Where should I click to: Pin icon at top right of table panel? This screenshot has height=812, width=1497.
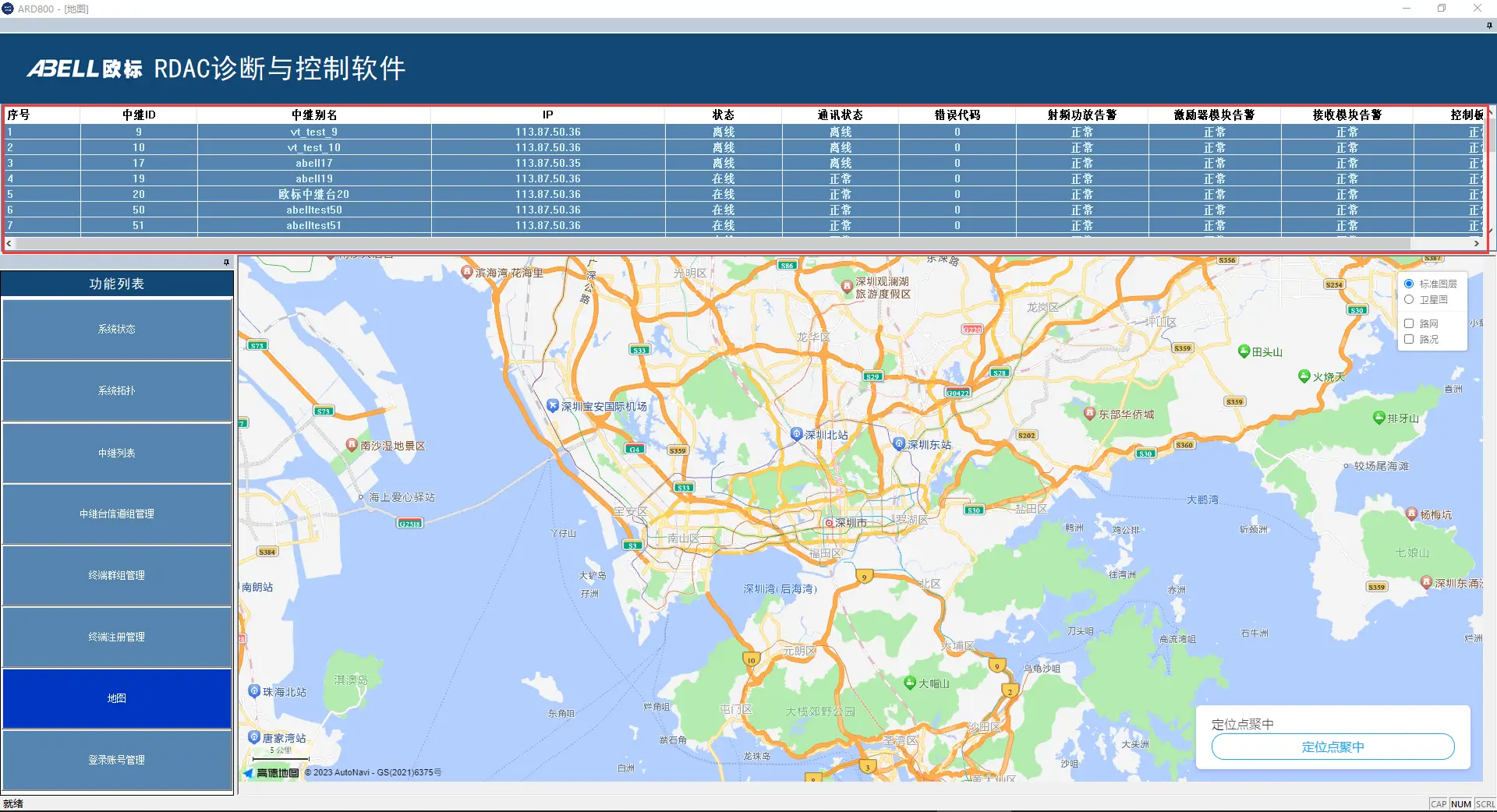point(1489,25)
